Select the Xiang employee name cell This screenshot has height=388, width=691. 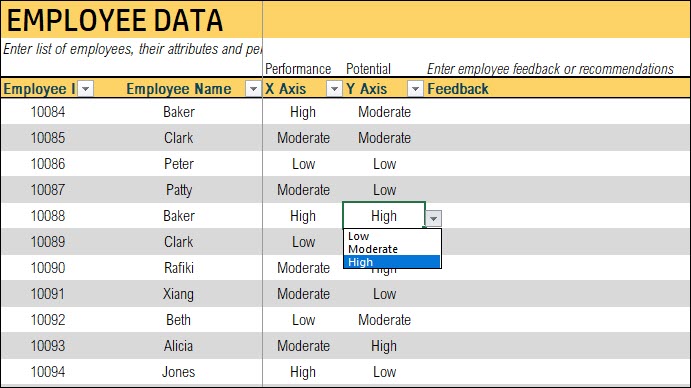tap(178, 294)
